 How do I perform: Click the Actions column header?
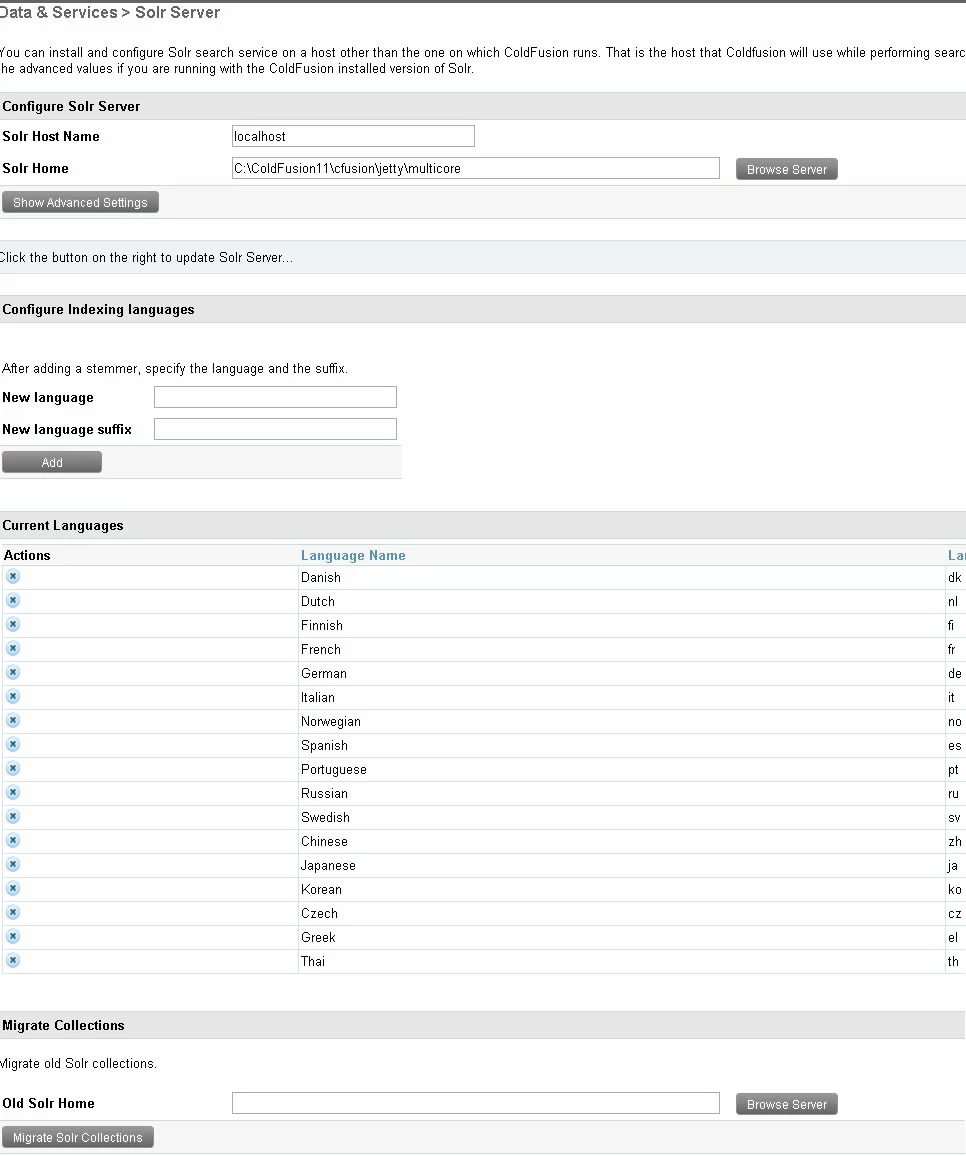coord(27,555)
